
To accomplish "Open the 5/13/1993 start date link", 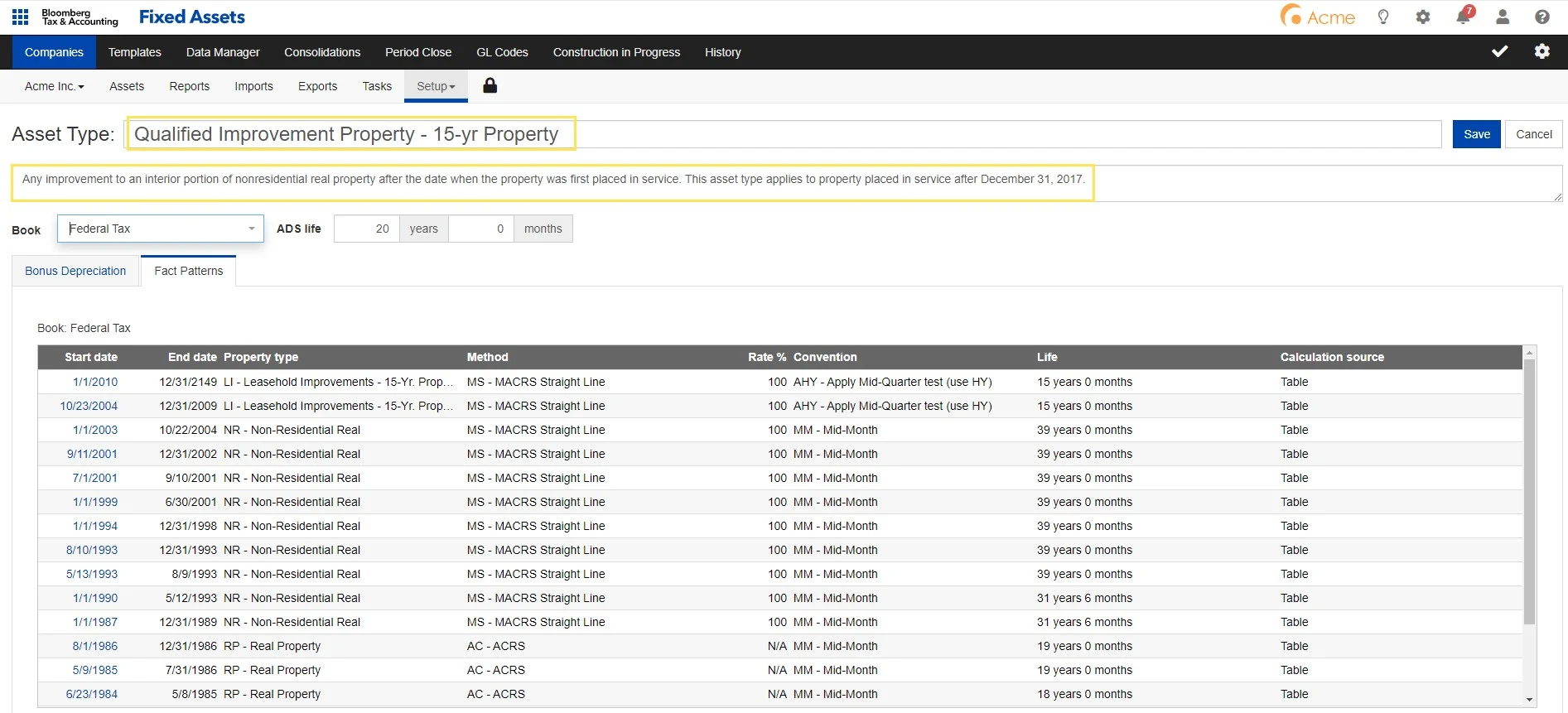I will 92,574.
